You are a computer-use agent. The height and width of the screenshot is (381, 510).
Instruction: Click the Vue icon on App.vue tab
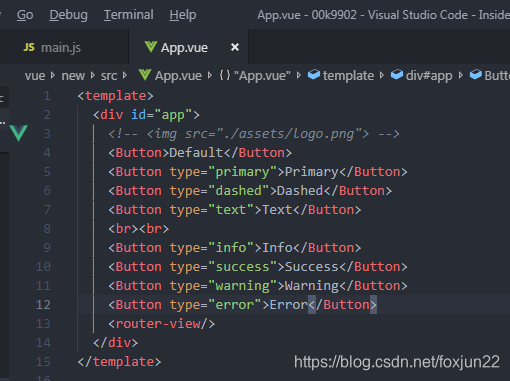[x=151, y=47]
